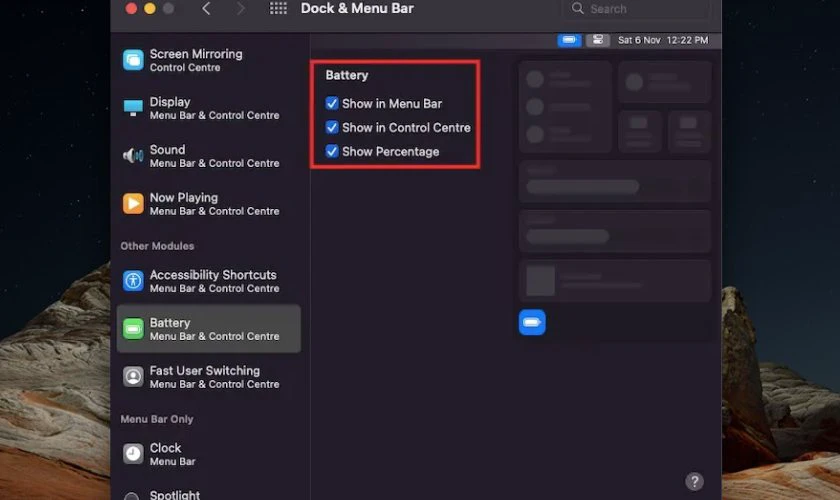Open help with the question mark button
Screen dimensions: 840x500
tap(695, 481)
